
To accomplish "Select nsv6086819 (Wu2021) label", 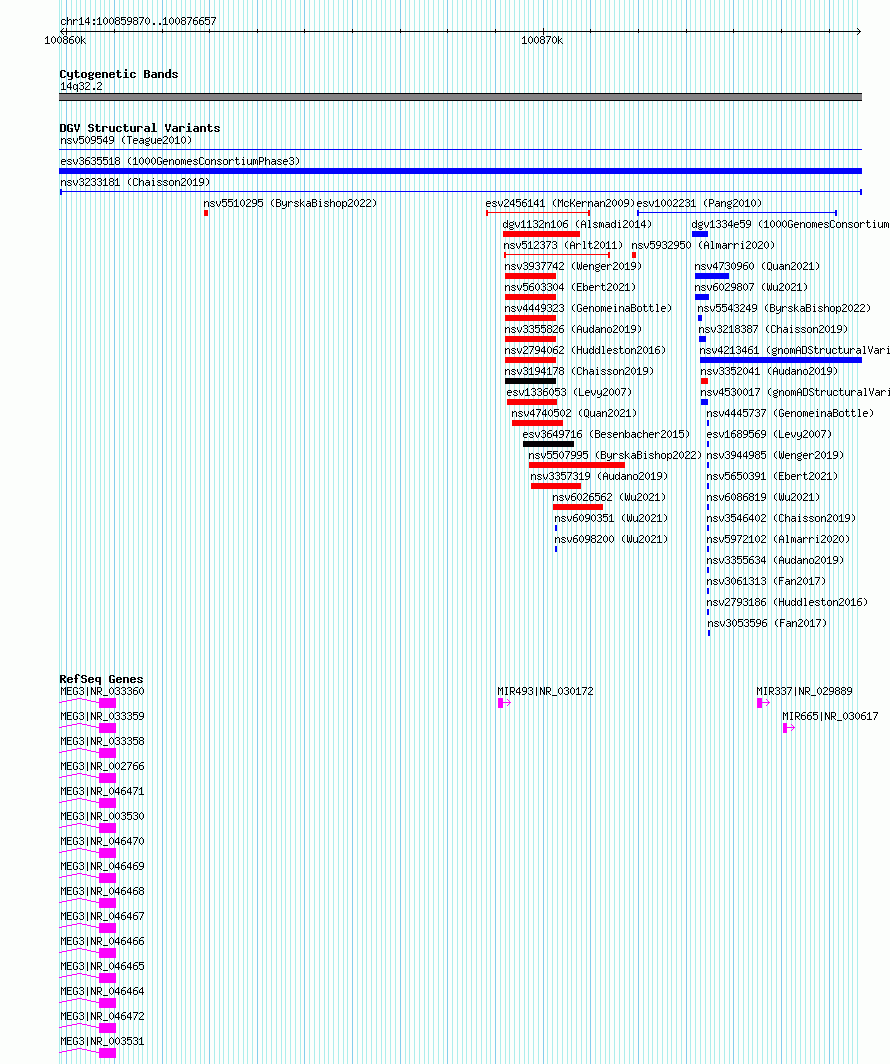I will [763, 497].
